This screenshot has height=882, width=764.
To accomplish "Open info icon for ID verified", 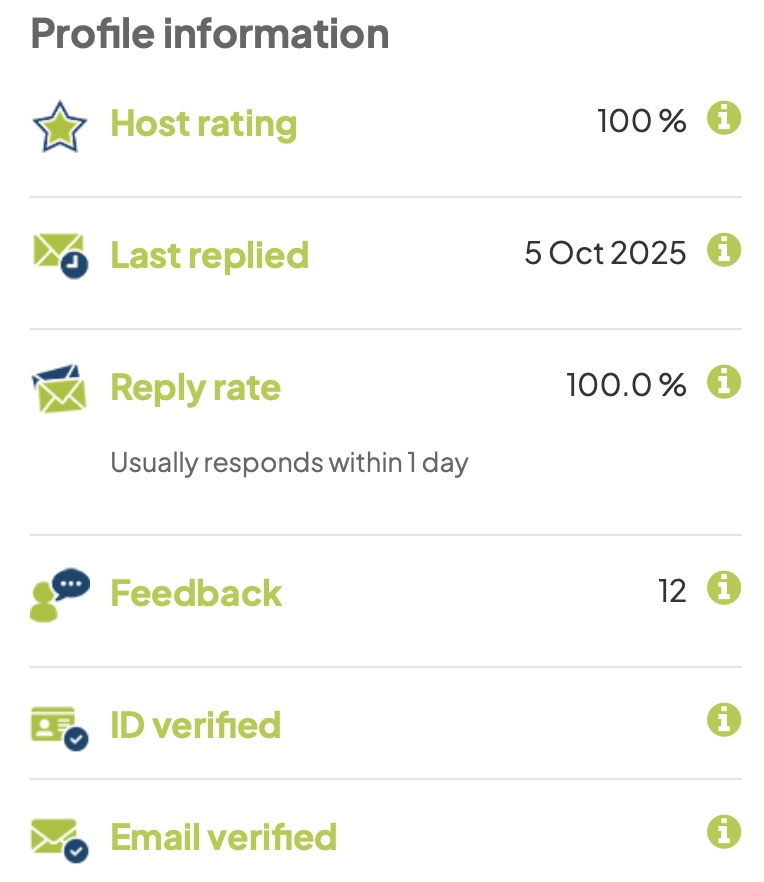I will point(724,719).
